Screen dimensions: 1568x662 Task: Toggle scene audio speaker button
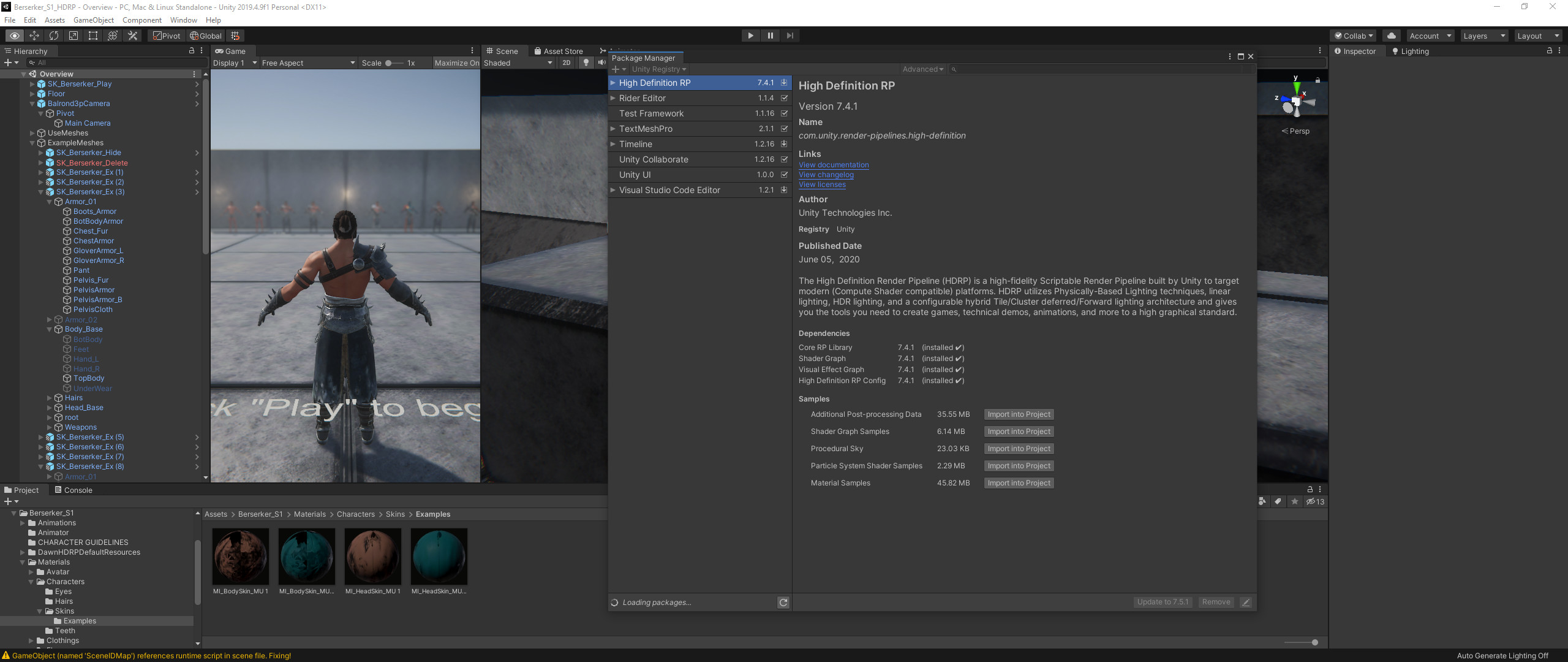(x=601, y=63)
